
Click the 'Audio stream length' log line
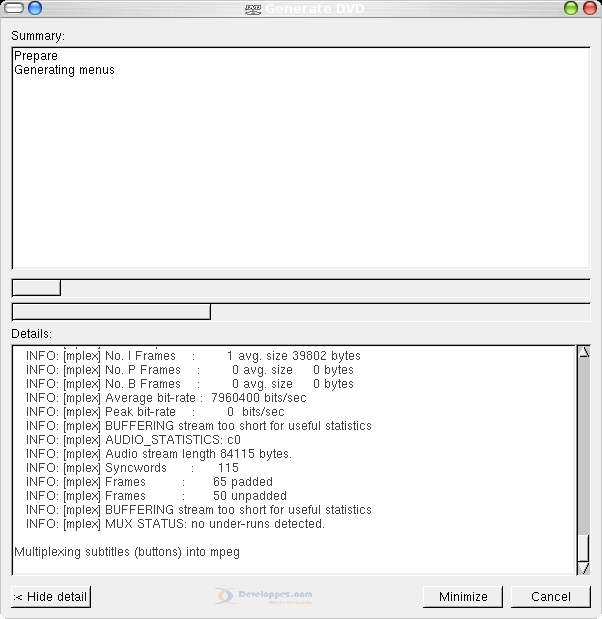(159, 454)
